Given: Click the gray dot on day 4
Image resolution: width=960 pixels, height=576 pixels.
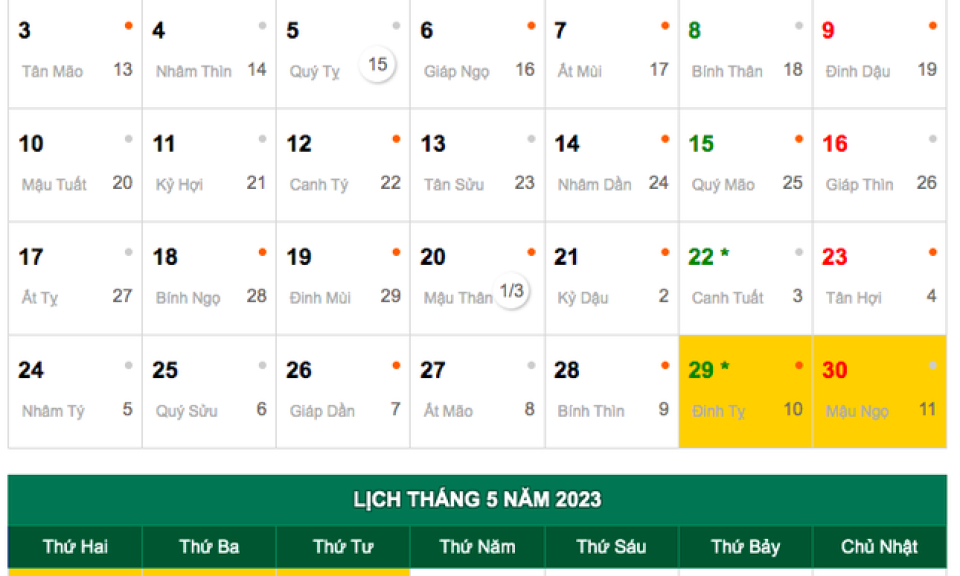Looking at the screenshot, I should (x=263, y=26).
